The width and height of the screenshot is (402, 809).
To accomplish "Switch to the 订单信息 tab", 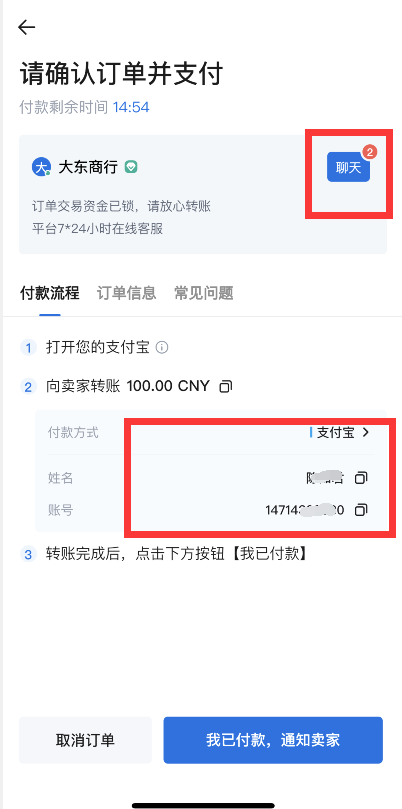I will coord(126,293).
